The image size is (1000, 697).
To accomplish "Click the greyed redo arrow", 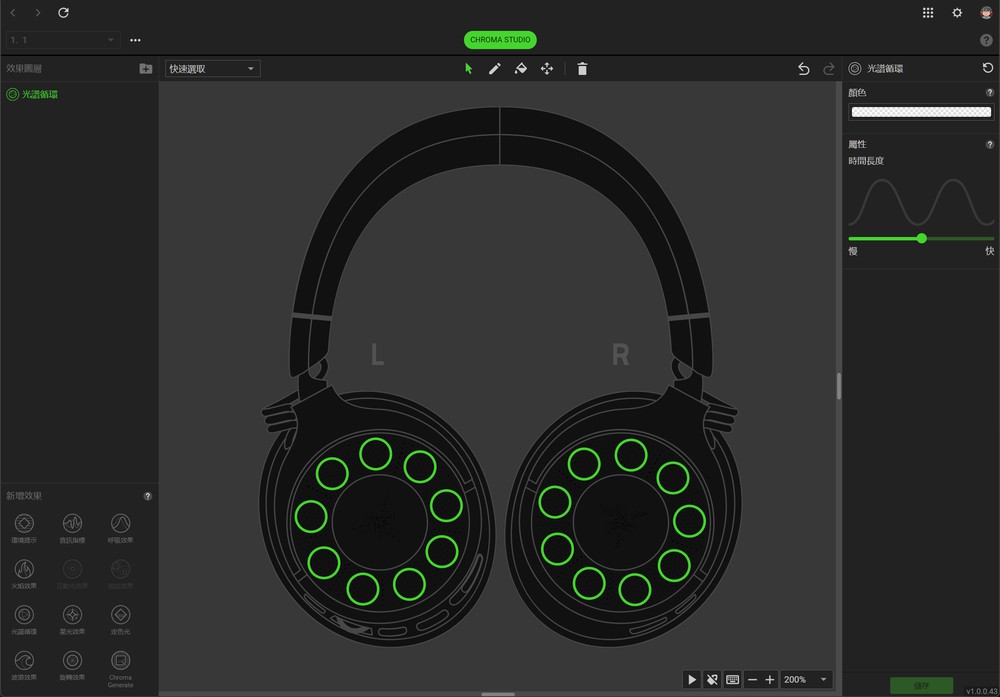I will click(828, 69).
